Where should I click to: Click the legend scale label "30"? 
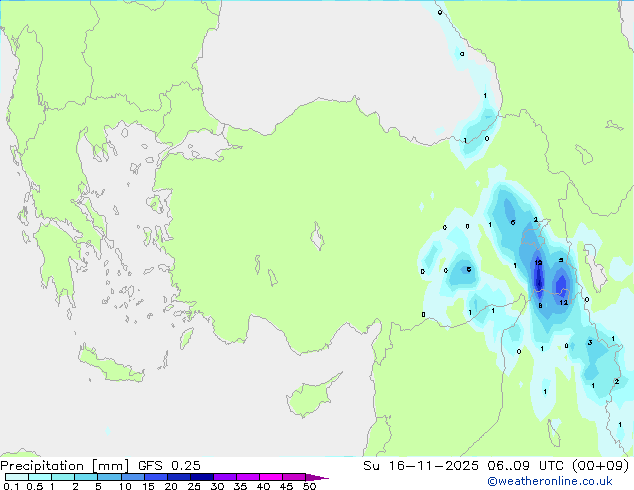tap(217, 486)
